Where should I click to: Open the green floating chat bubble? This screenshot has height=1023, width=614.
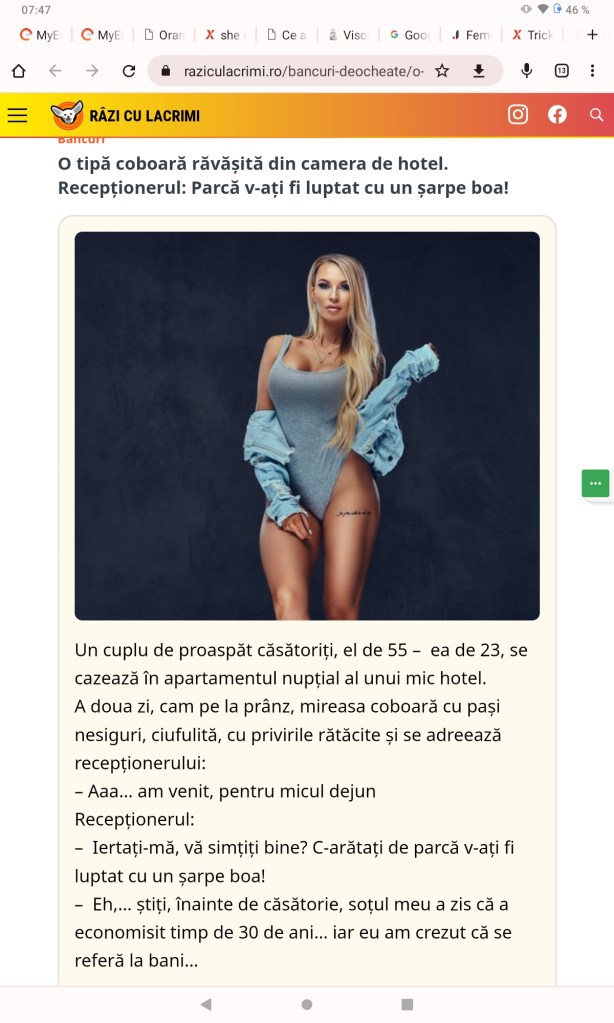595,483
